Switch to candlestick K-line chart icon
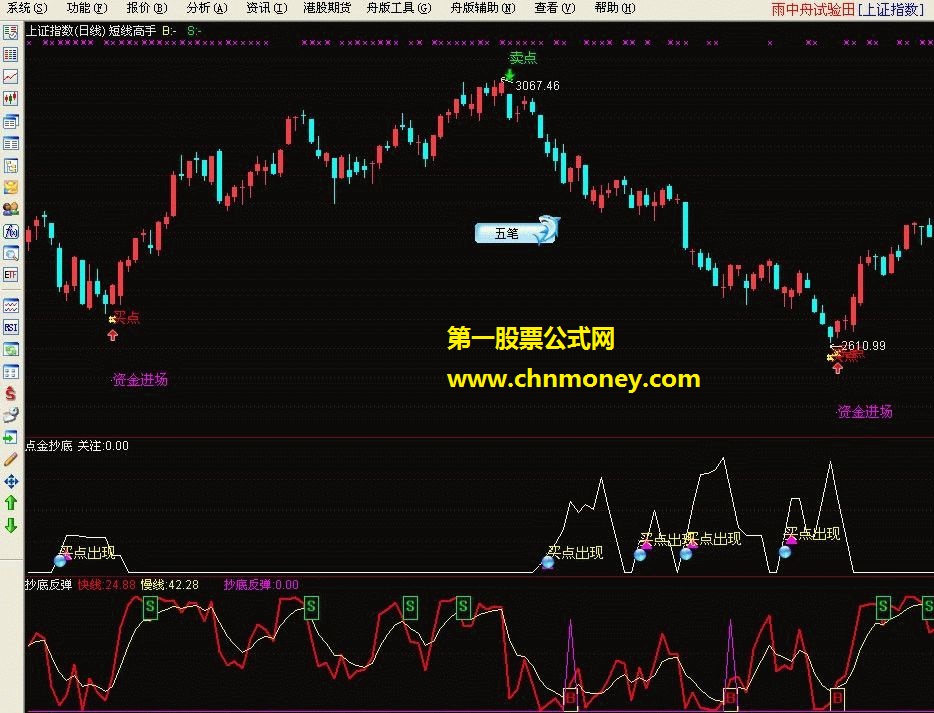 [x=10, y=98]
